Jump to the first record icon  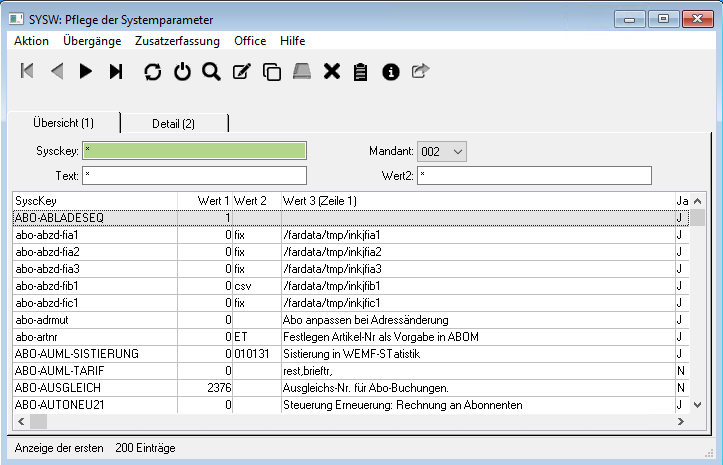point(27,71)
